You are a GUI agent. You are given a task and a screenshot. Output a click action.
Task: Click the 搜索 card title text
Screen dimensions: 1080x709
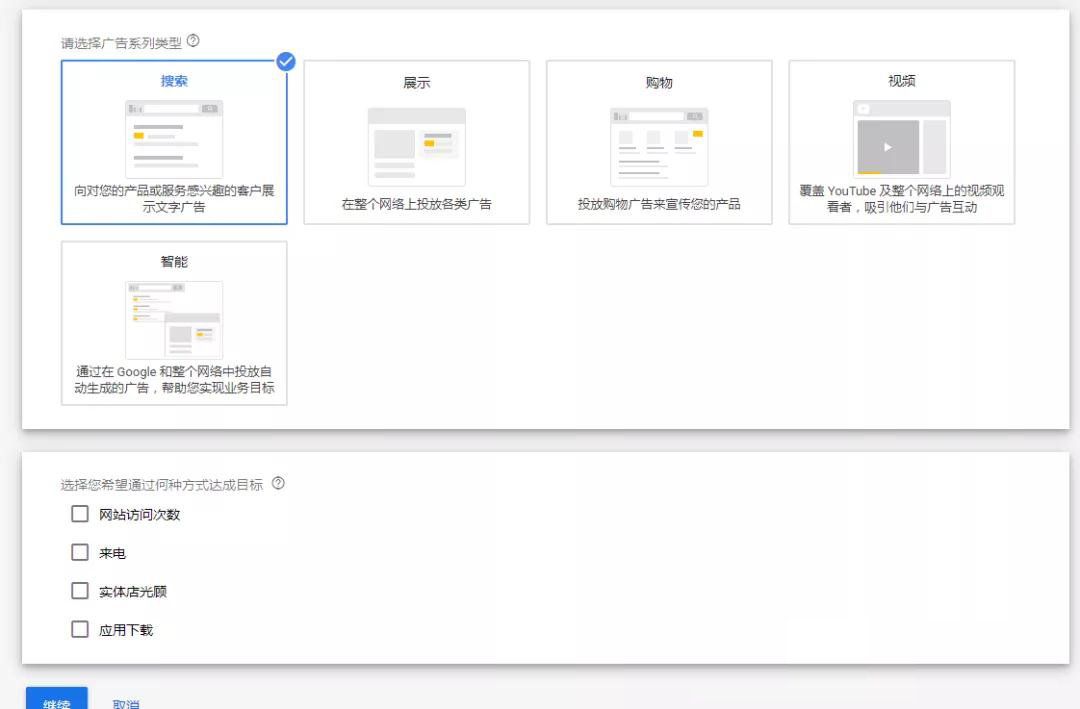point(174,81)
